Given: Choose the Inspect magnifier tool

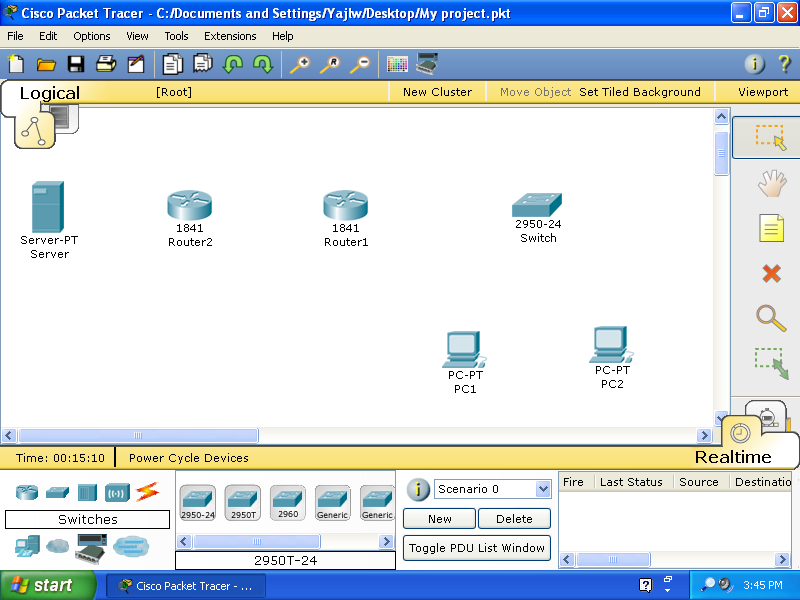Looking at the screenshot, I should point(771,318).
